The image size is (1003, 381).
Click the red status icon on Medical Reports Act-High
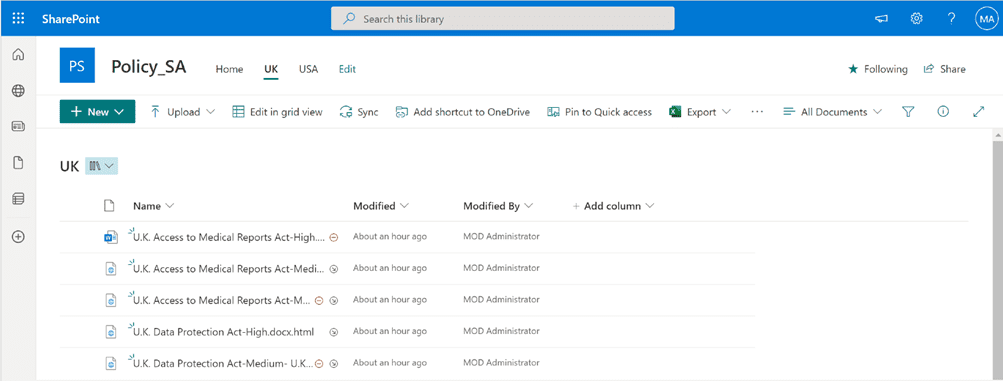[x=333, y=237]
